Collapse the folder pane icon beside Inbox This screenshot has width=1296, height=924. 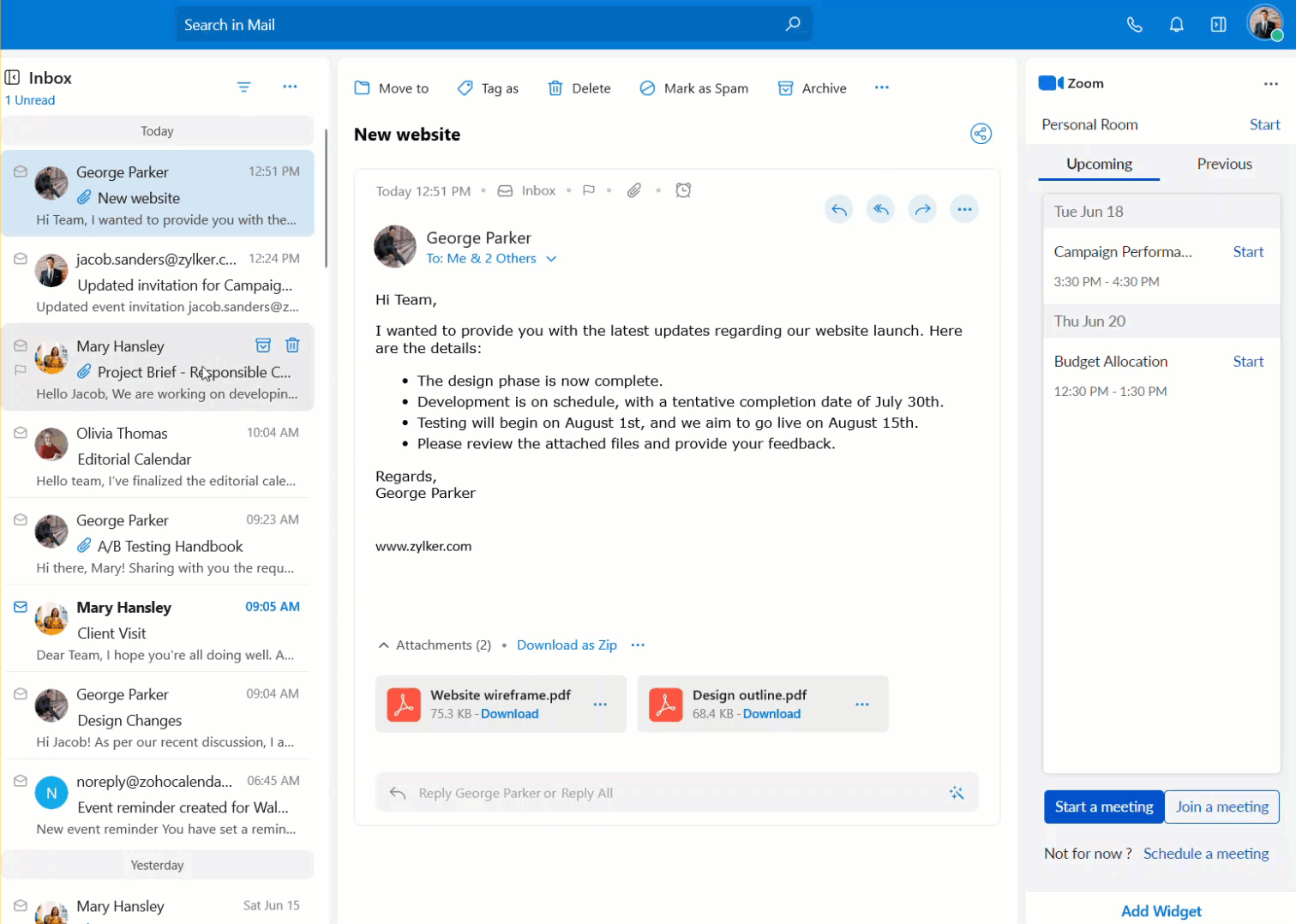(13, 78)
